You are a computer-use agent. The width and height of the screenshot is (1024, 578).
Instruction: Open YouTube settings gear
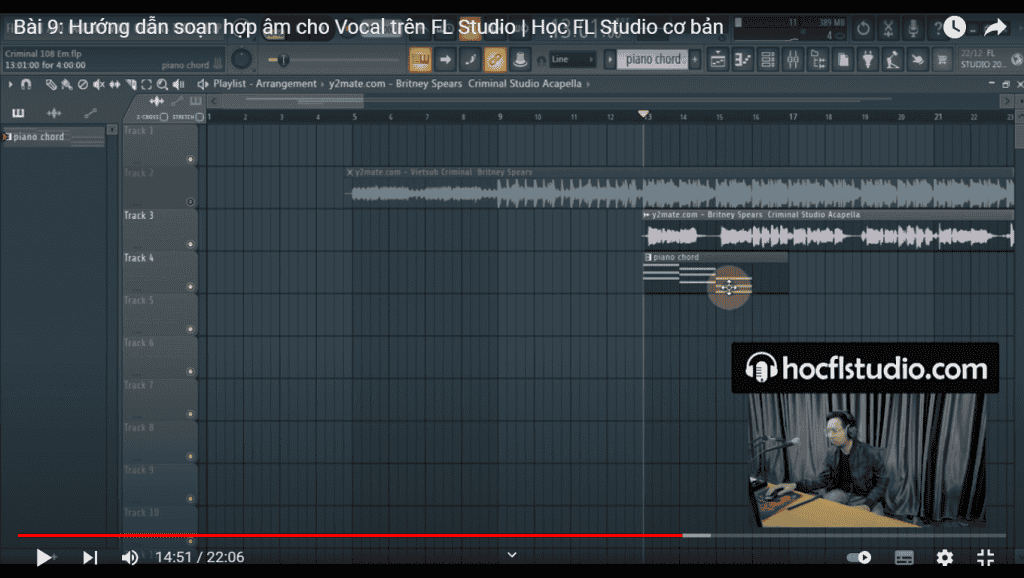pos(944,558)
